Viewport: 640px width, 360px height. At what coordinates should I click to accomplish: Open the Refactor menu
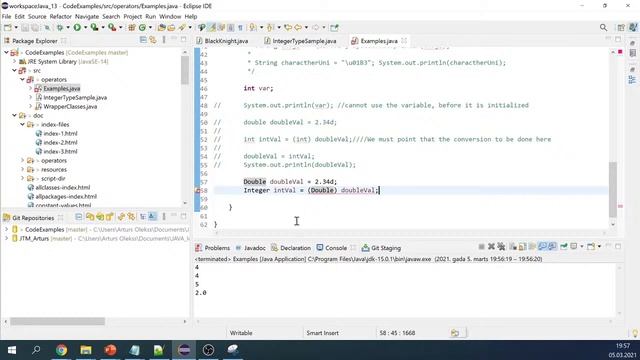point(61,16)
